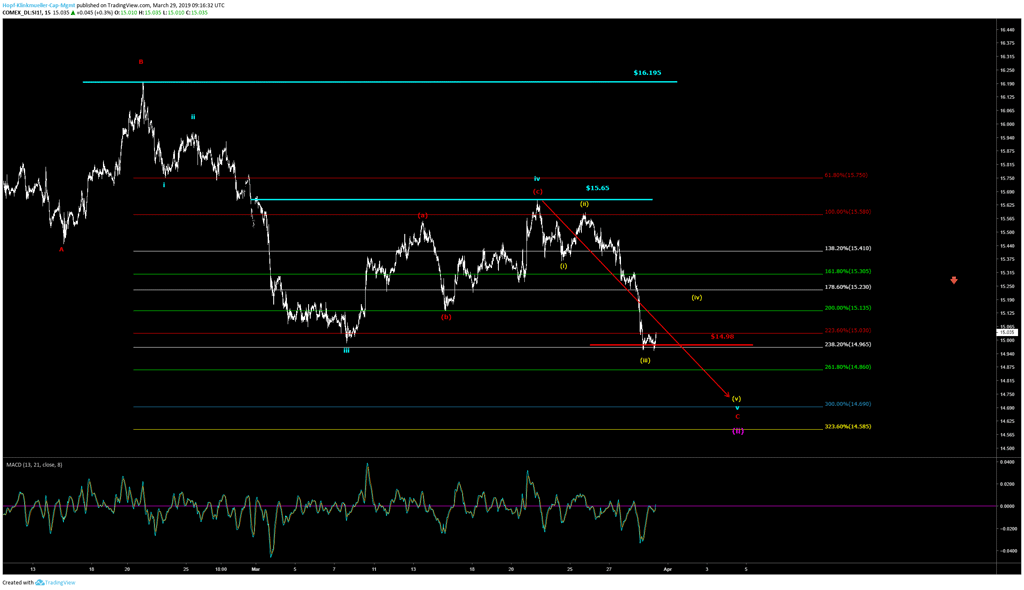Select the red (c) wave label
Screen dimensions: 1024x590
pyautogui.click(x=537, y=191)
